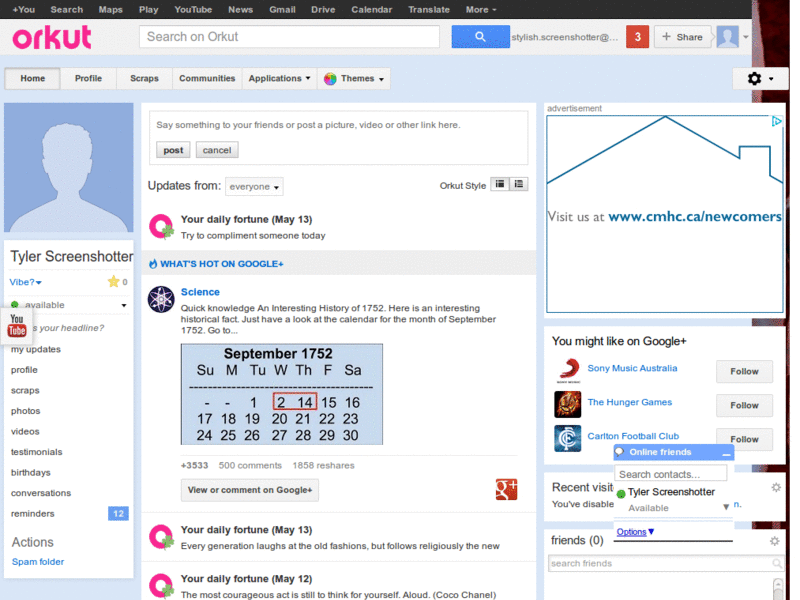Expand the Available status in chat panel
The width and height of the screenshot is (800, 600).
tap(726, 507)
